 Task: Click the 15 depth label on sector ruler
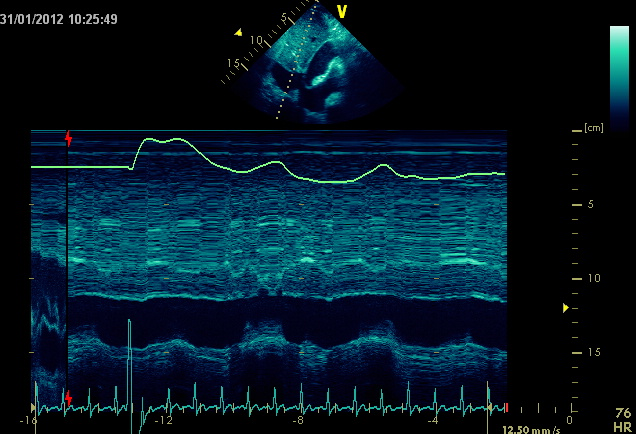point(233,64)
